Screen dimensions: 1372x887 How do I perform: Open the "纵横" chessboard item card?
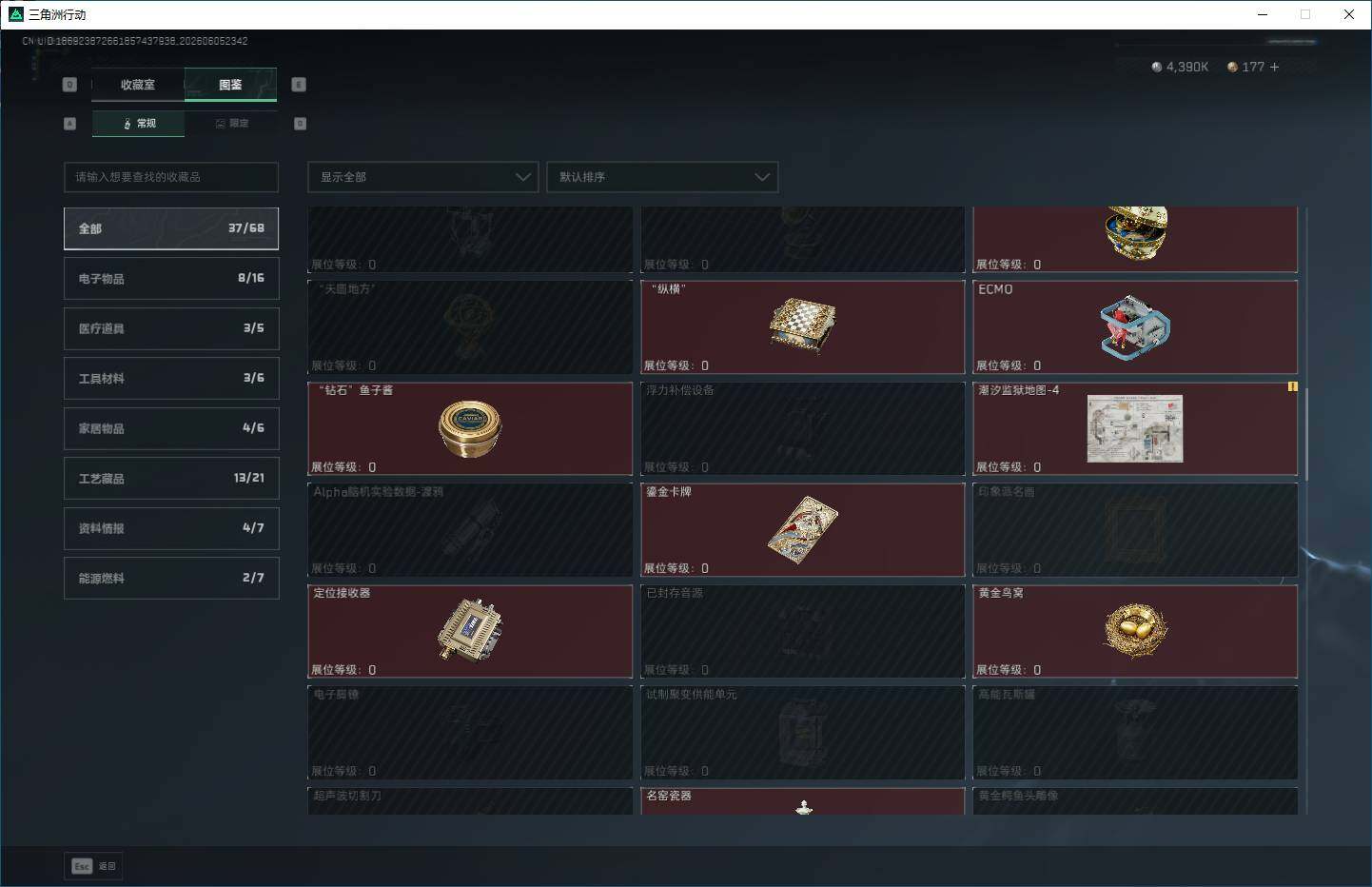point(803,326)
